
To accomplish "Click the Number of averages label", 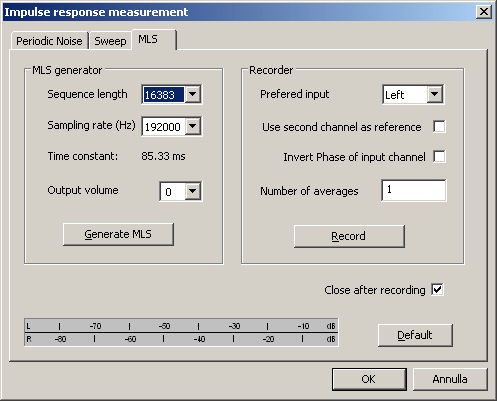I will point(309,191).
